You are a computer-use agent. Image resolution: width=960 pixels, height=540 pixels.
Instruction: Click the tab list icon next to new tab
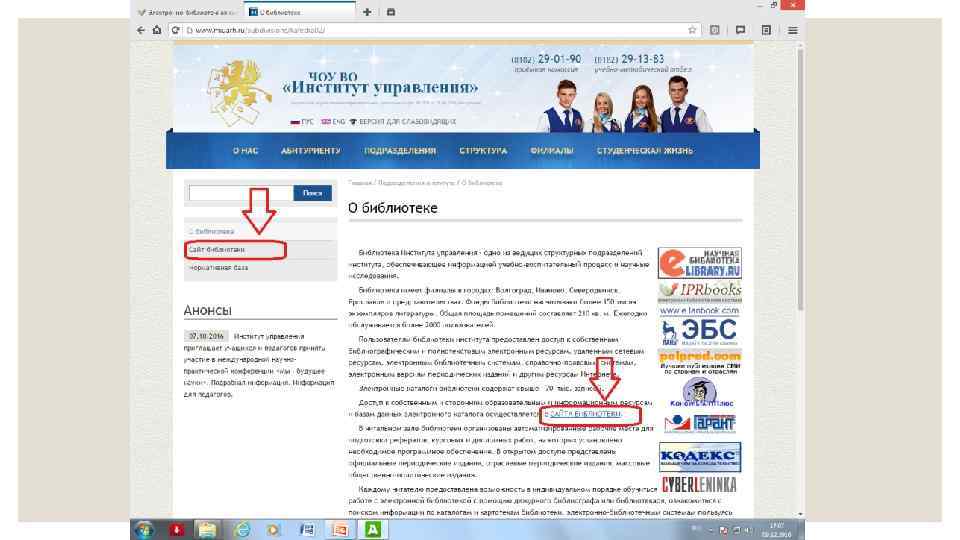point(391,12)
